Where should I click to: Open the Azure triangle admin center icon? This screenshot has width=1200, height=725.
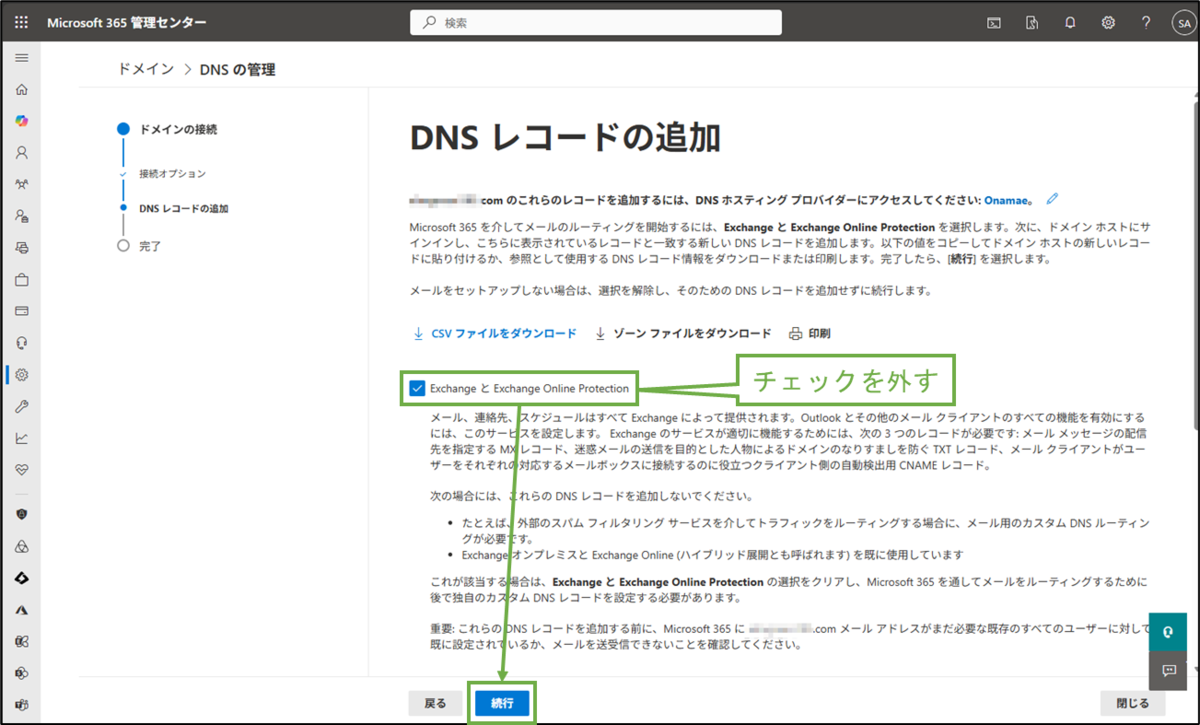[21, 610]
